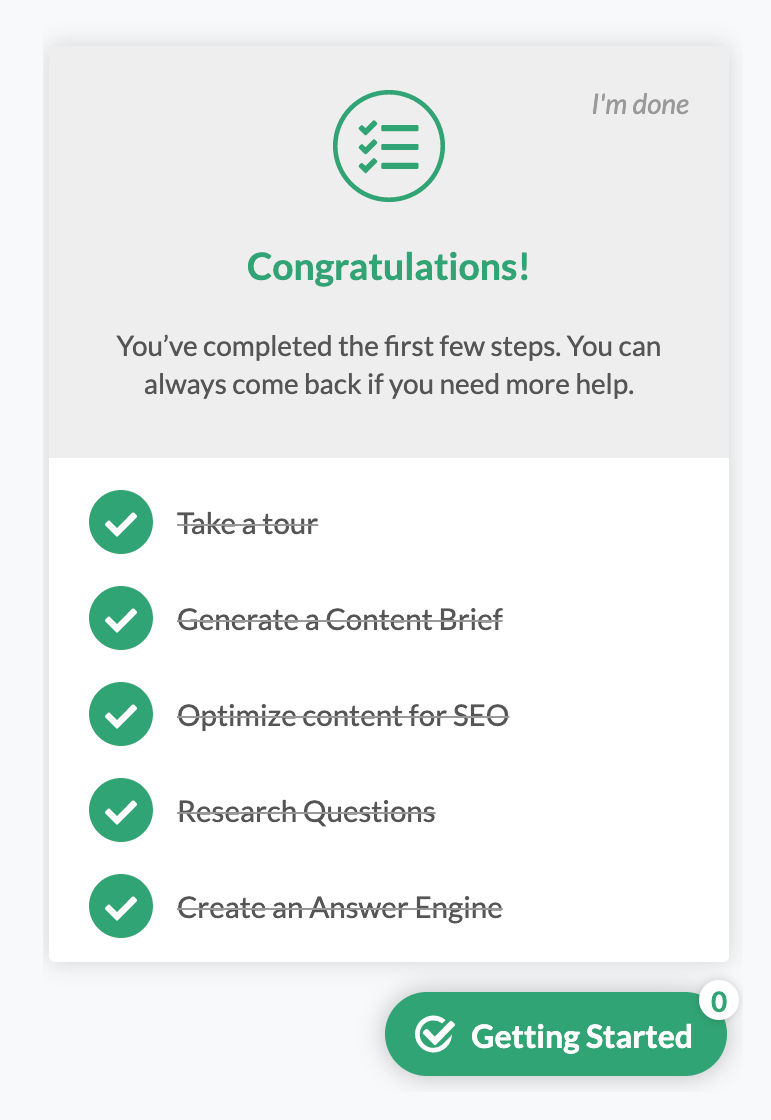Select the Take a tour task text
771x1120 pixels.
click(247, 522)
